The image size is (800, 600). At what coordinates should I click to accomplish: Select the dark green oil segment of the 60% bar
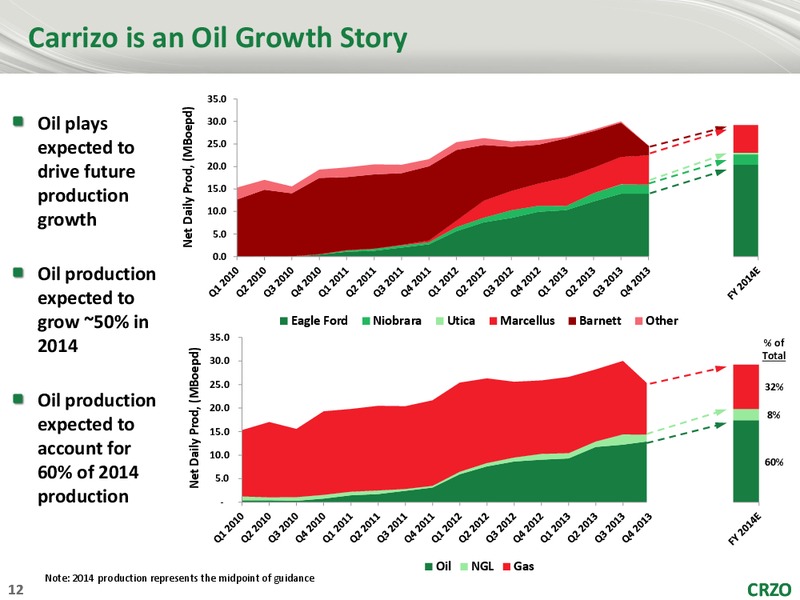click(x=746, y=461)
